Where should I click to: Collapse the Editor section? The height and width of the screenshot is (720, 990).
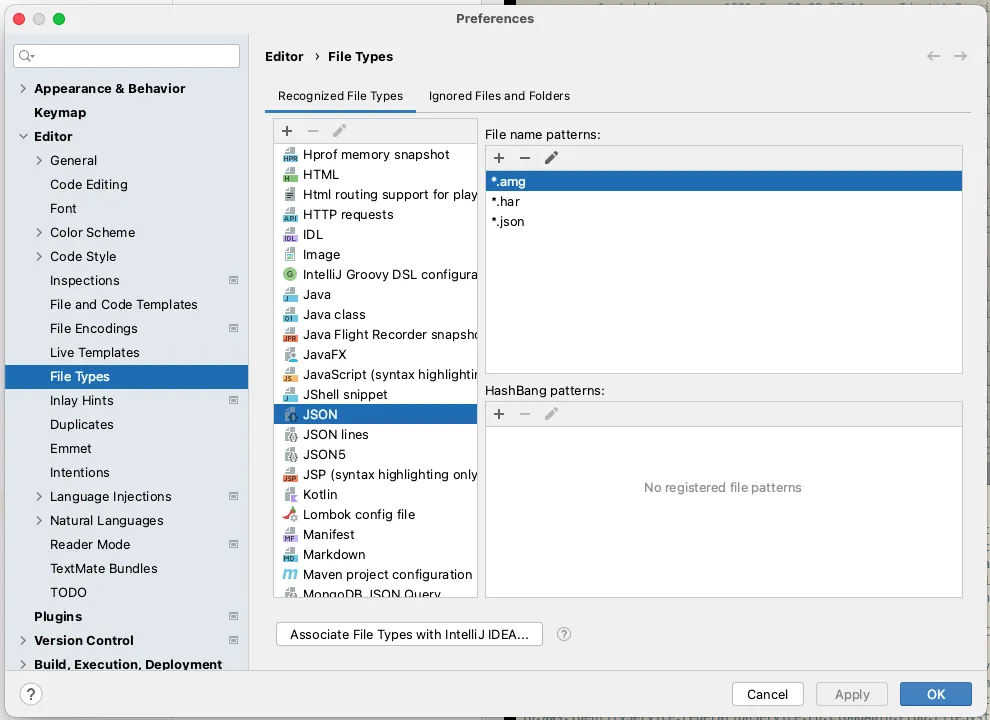pos(23,137)
